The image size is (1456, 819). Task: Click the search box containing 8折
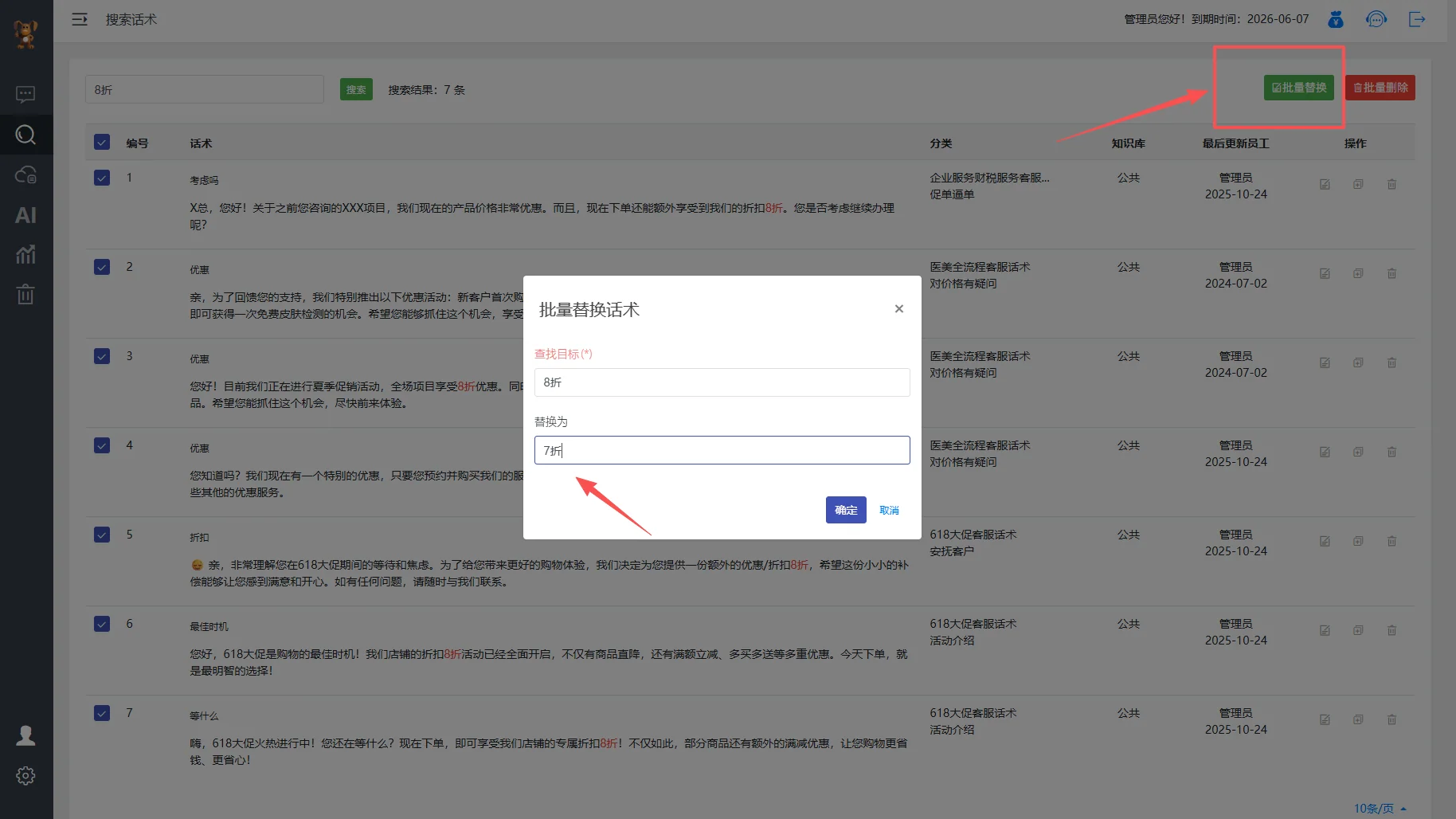[205, 89]
